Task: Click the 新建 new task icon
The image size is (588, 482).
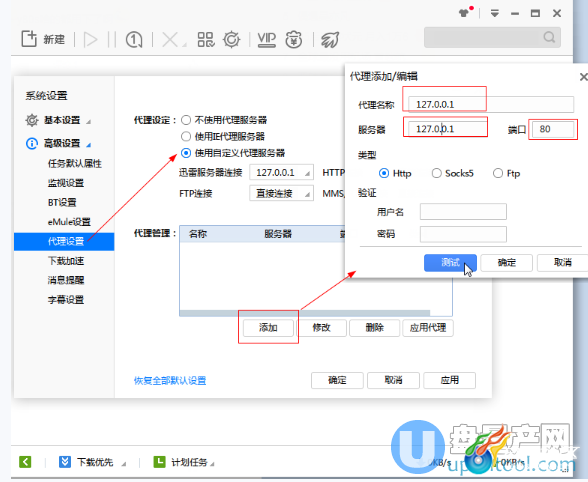Action: pyautogui.click(x=29, y=39)
